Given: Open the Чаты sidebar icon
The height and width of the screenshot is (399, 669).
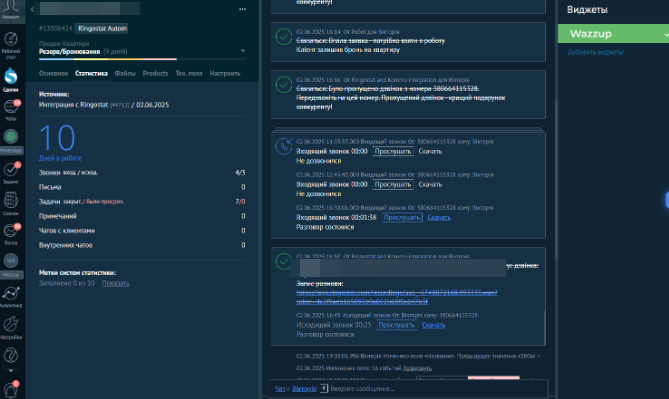Looking at the screenshot, I should (11, 110).
